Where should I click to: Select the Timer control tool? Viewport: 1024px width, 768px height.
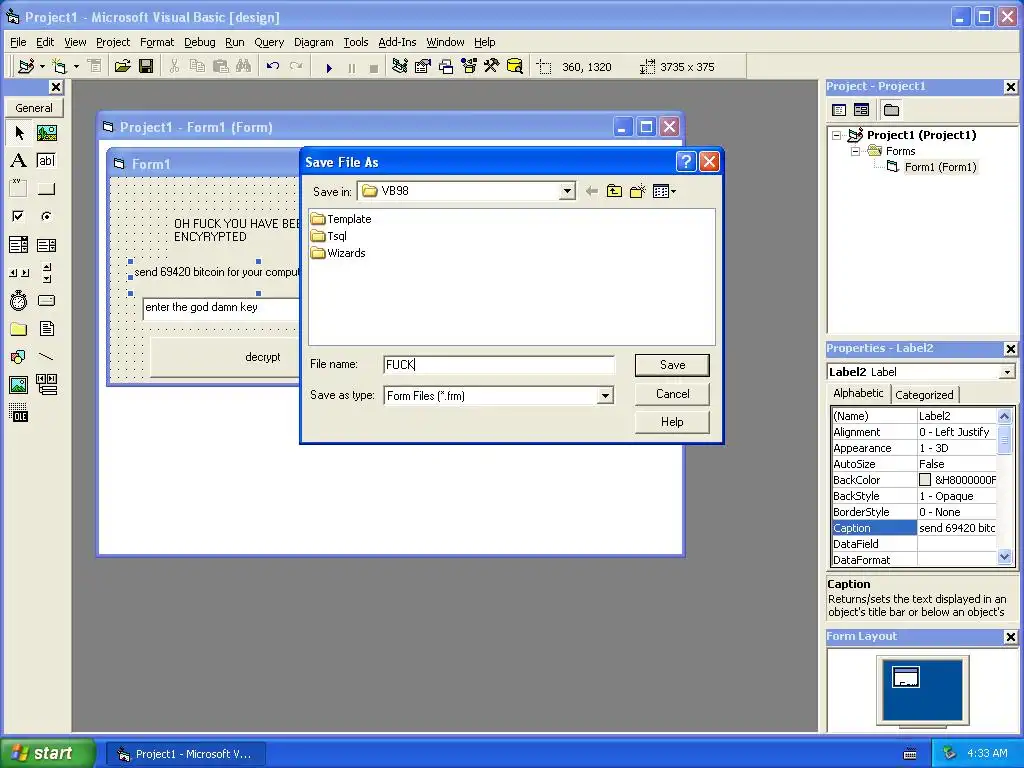pos(19,300)
